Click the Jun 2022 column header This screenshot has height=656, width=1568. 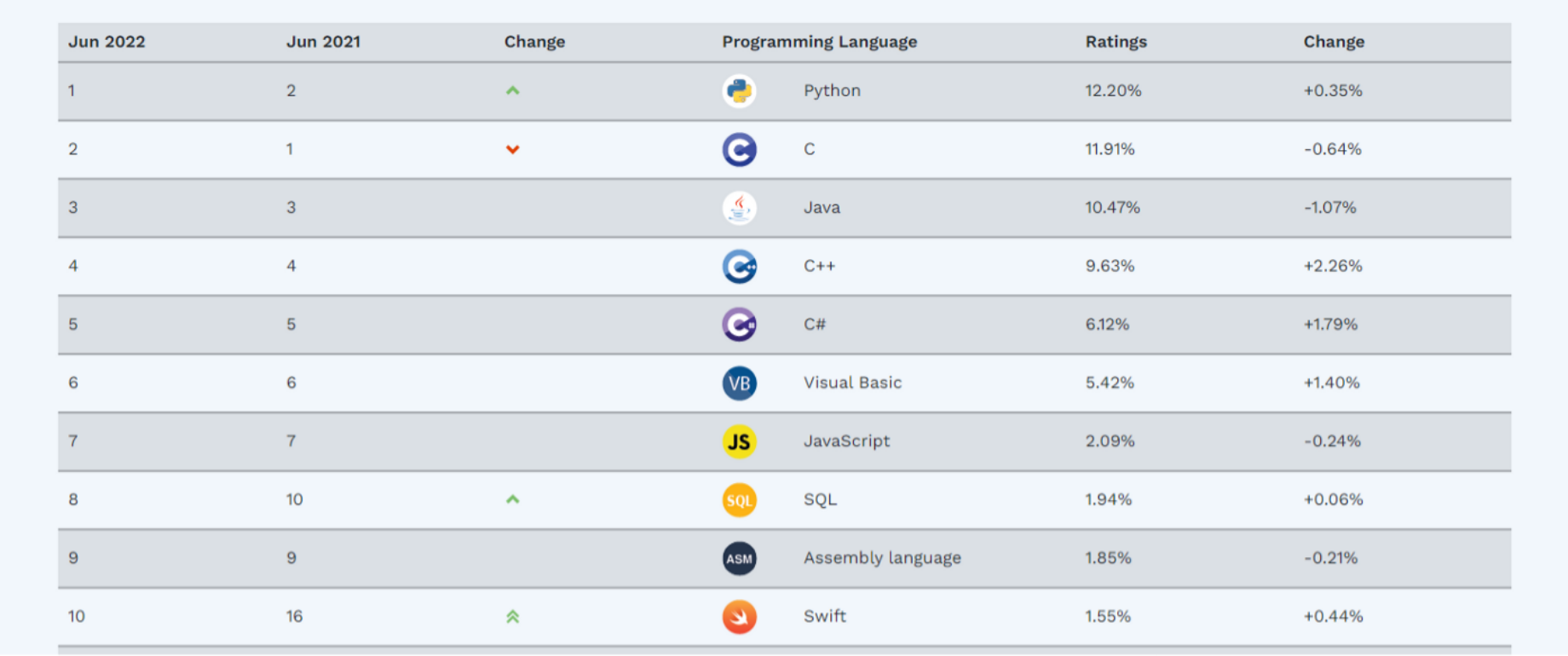[x=107, y=42]
